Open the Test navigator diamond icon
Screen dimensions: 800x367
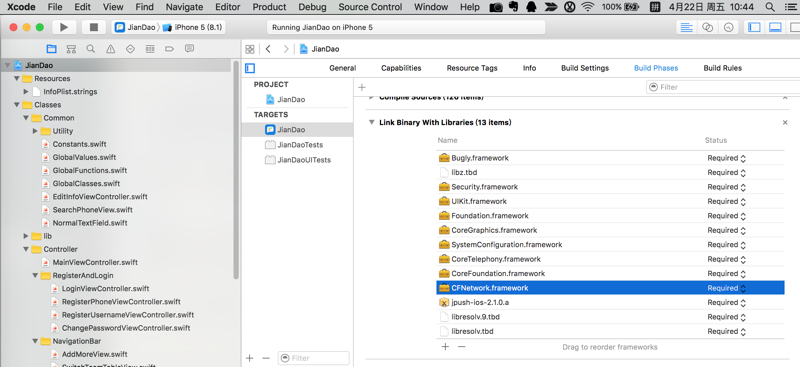130,49
